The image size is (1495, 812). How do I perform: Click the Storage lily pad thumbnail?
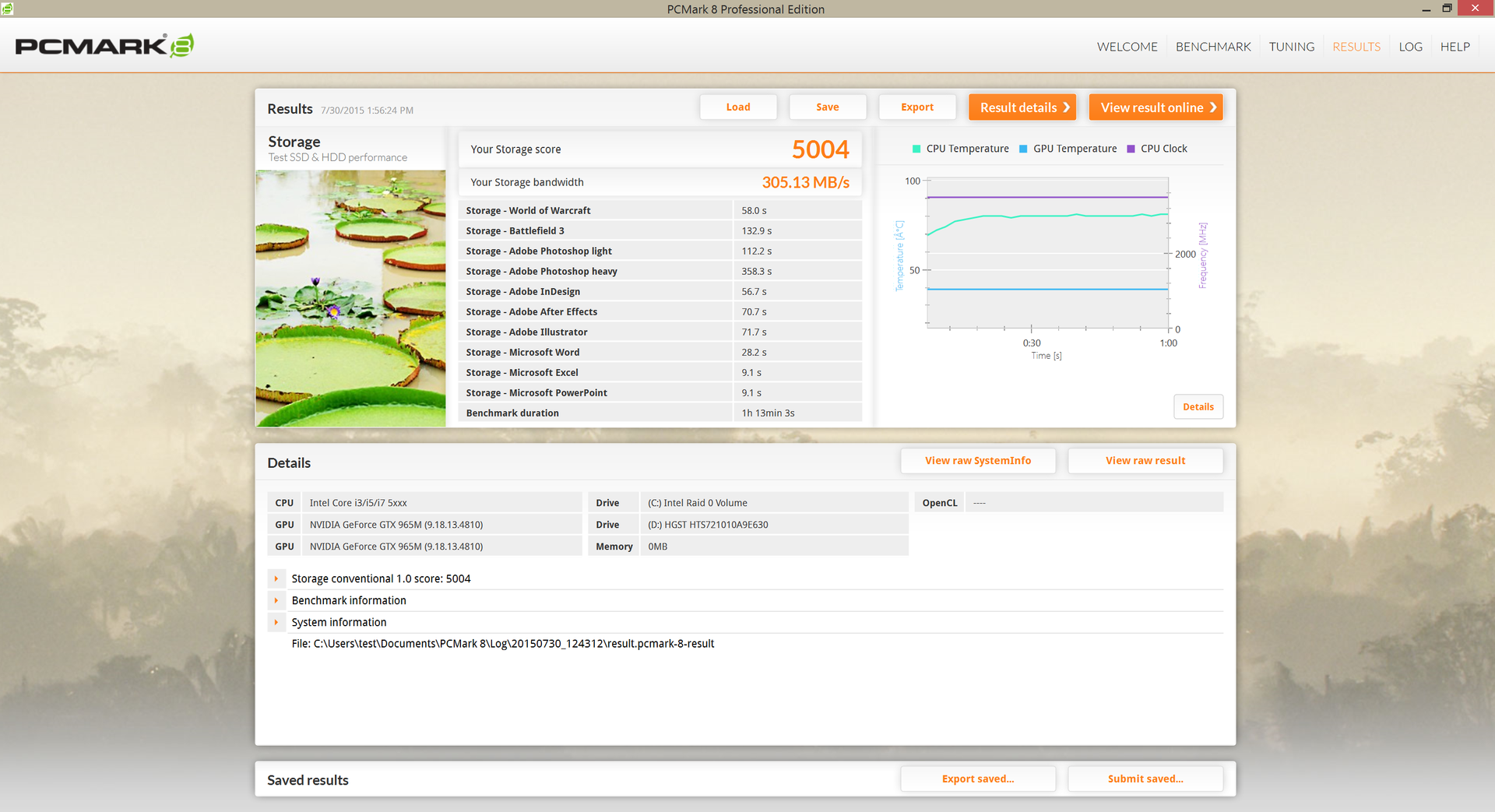coord(350,298)
